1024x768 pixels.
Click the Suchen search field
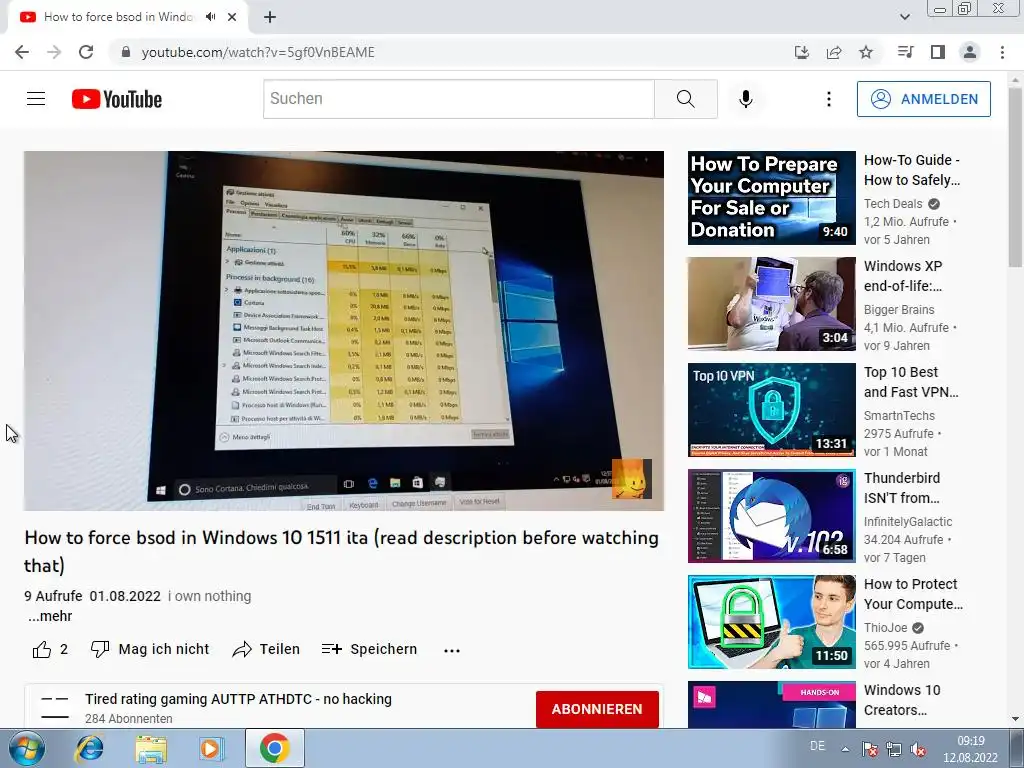coord(458,99)
